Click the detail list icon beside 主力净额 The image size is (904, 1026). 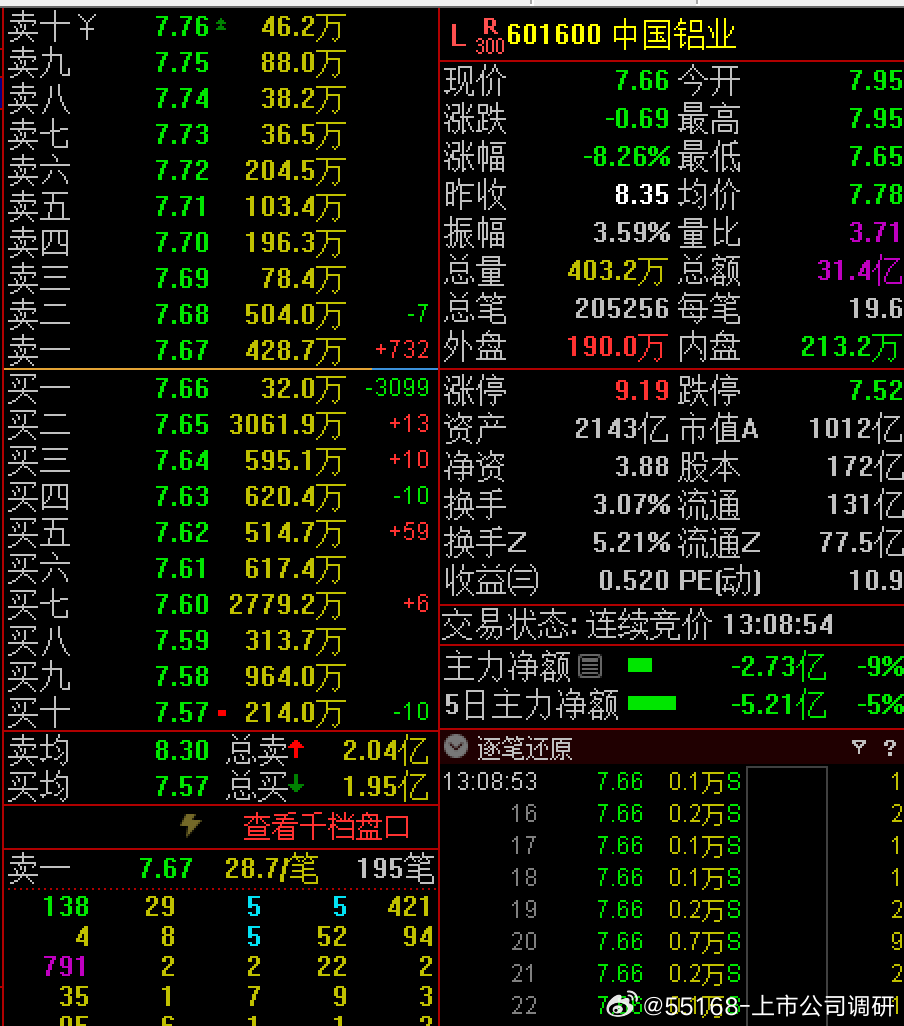590,666
